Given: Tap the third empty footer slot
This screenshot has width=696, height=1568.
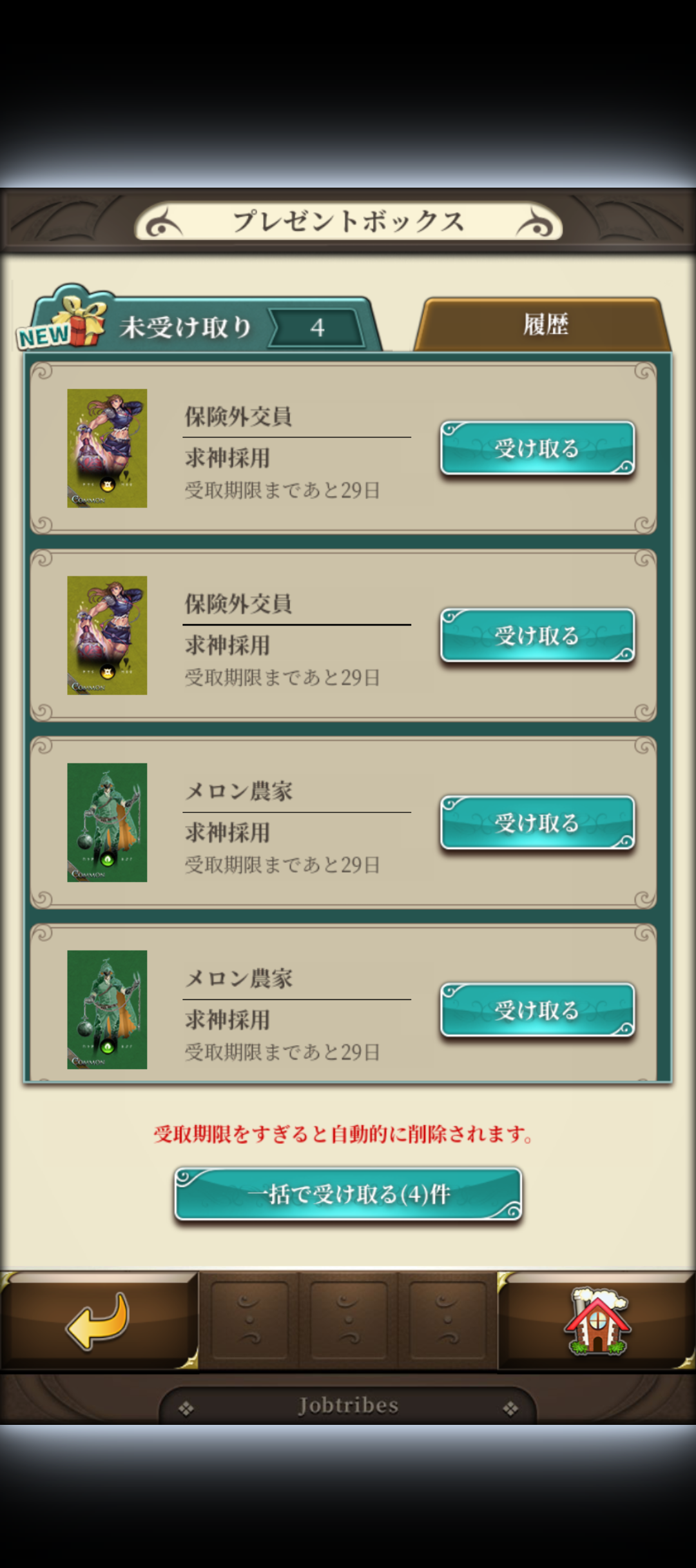Looking at the screenshot, I should (447, 1320).
